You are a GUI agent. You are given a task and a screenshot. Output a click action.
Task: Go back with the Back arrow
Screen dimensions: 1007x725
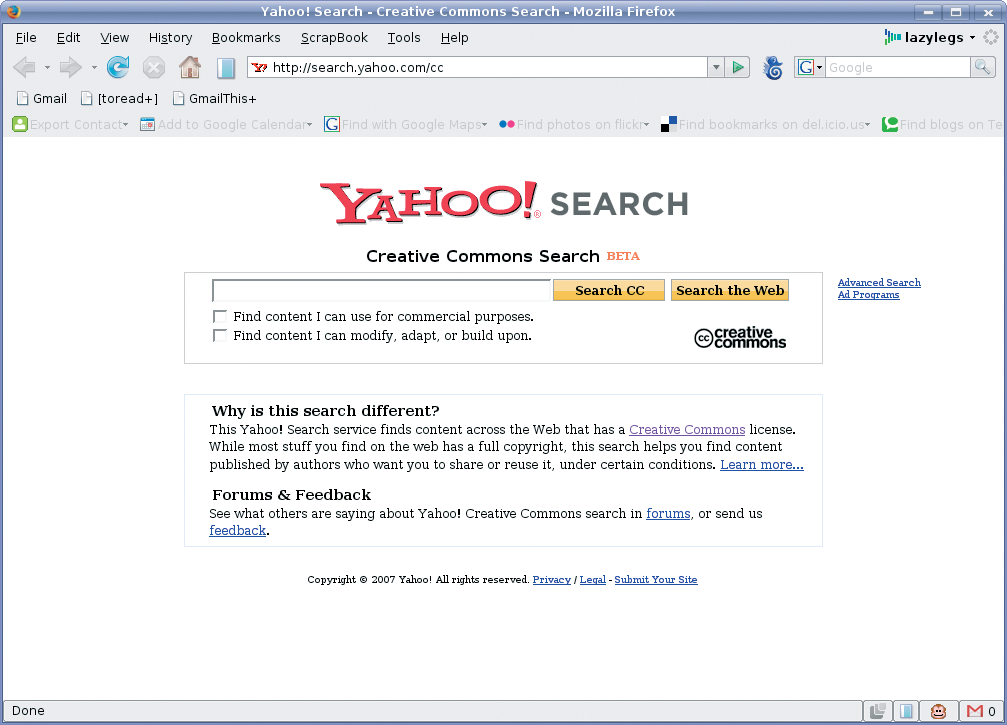(24, 67)
